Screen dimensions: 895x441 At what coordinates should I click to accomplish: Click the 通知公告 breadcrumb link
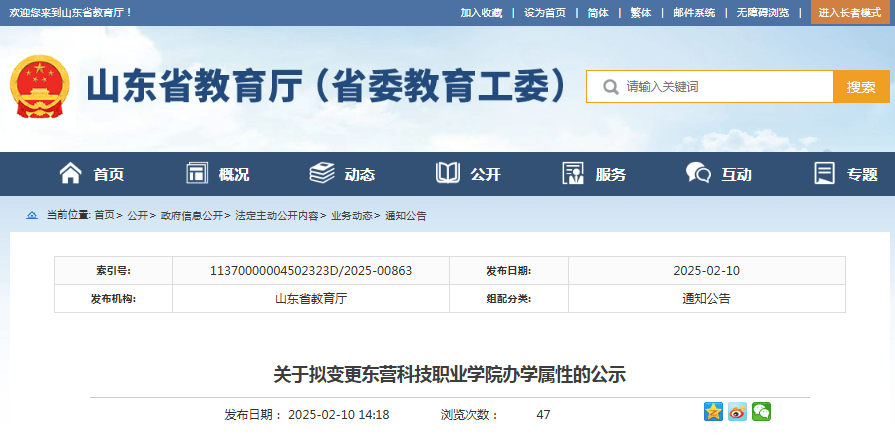tap(406, 216)
